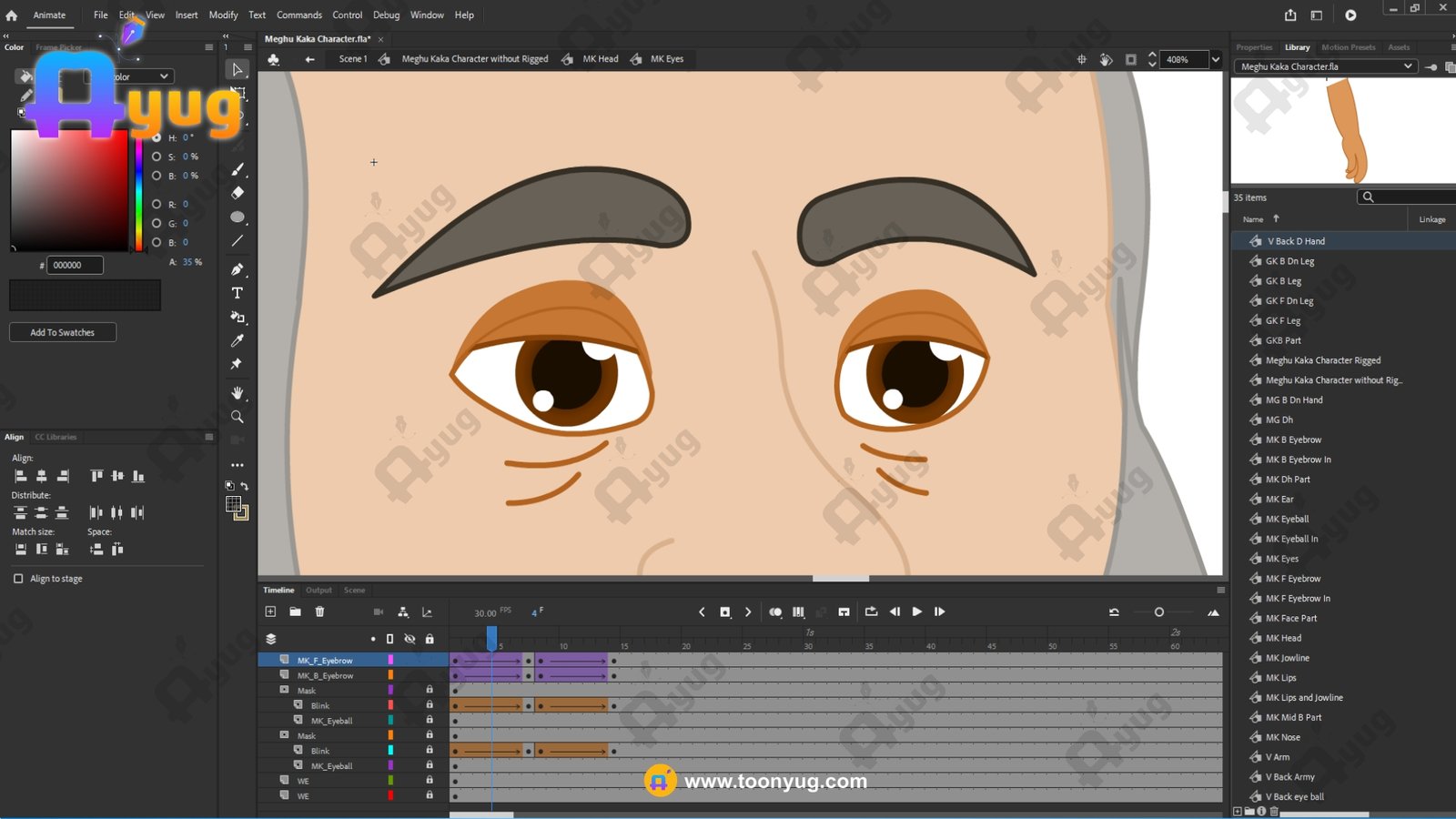Select the Fluid Brush tool
This screenshot has height=819, width=1456.
coord(238,169)
